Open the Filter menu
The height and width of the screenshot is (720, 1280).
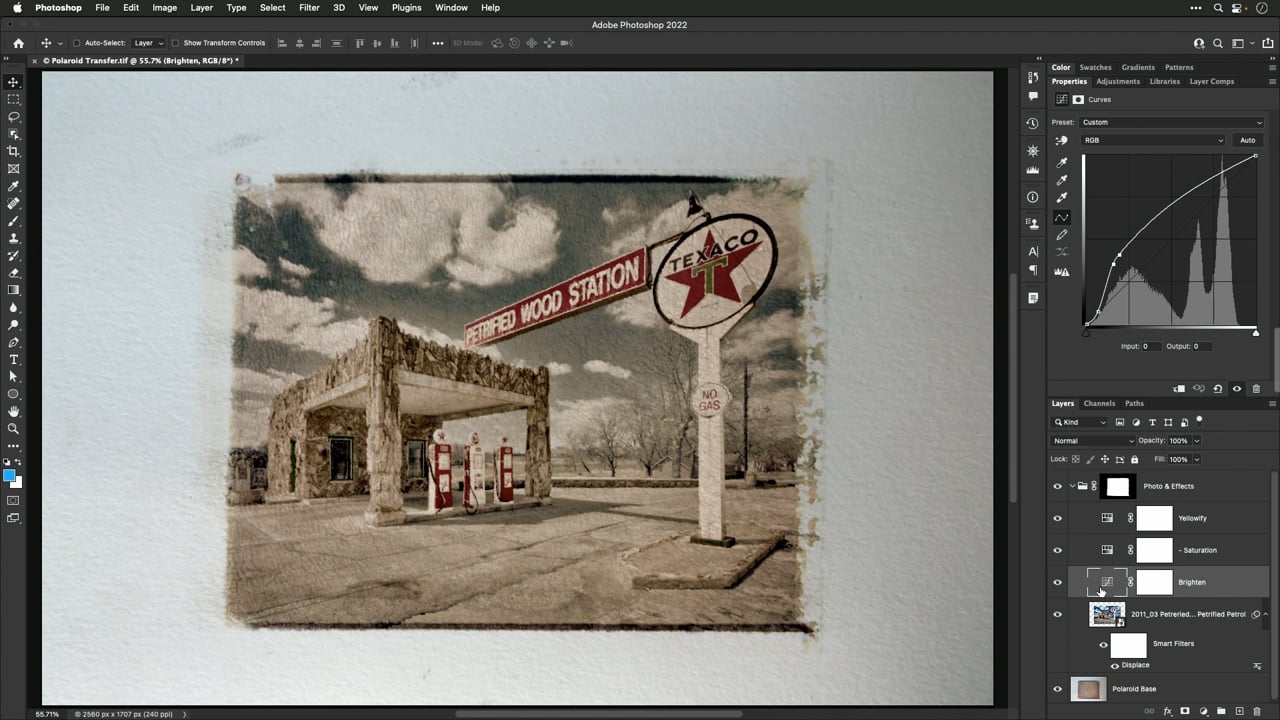pos(309,7)
